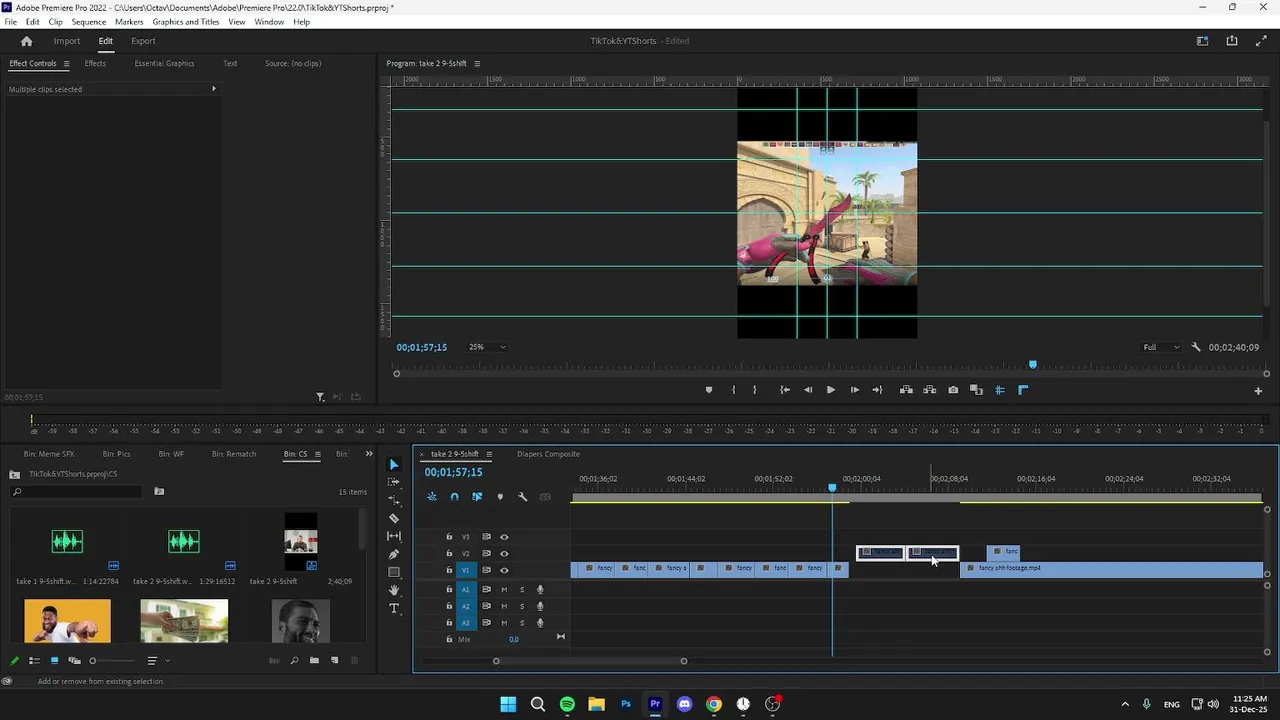Select the Hand tool
This screenshot has height=720, width=1280.
pyautogui.click(x=393, y=590)
